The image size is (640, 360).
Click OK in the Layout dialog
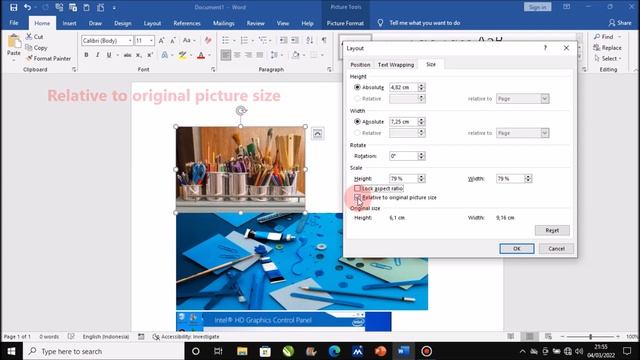click(x=517, y=249)
